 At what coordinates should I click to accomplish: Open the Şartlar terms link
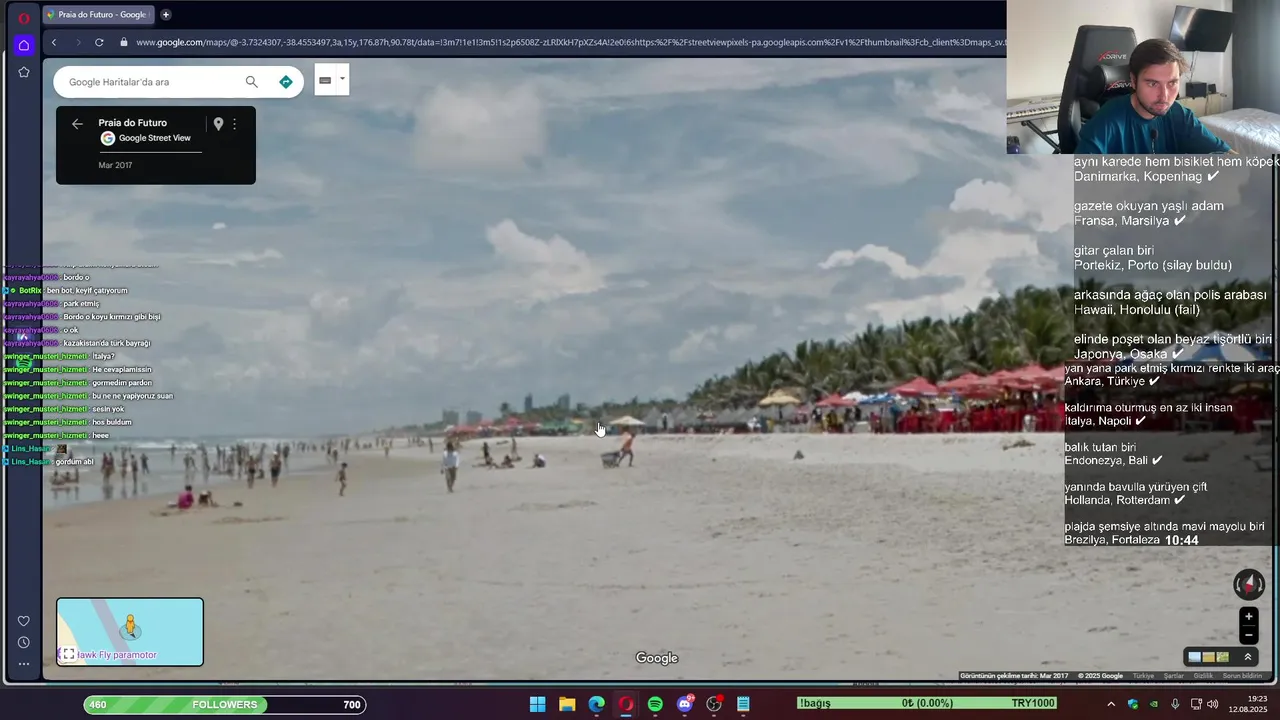(x=1174, y=676)
